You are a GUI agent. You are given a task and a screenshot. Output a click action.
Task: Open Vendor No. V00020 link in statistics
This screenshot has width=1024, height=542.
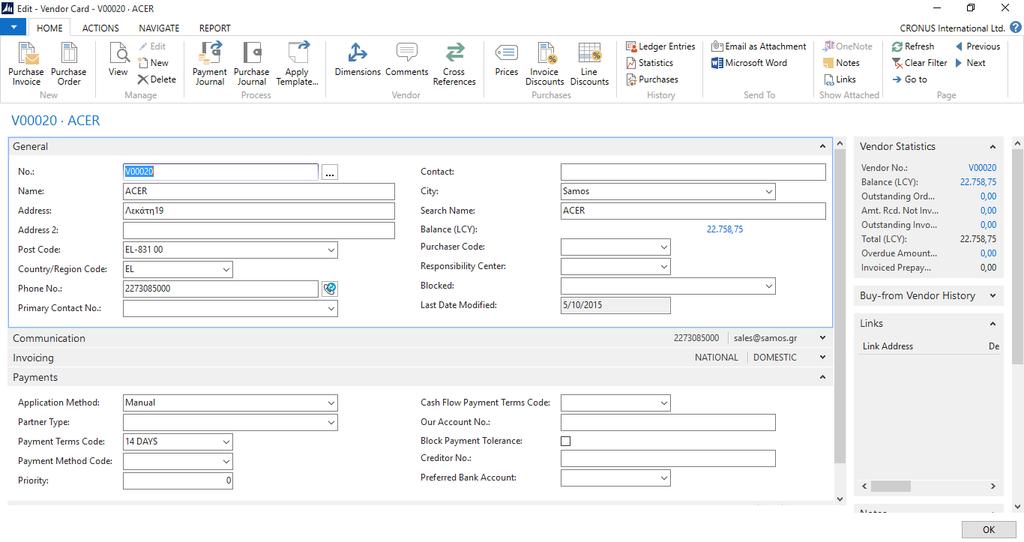pyautogui.click(x=982, y=168)
